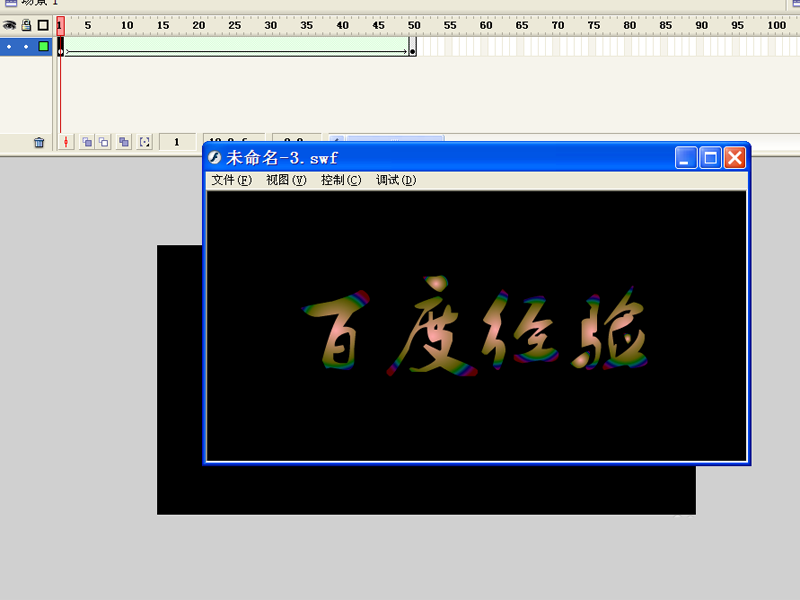Open the 调试(D) menu in SWF window
The width and height of the screenshot is (800, 600).
pyautogui.click(x=396, y=180)
